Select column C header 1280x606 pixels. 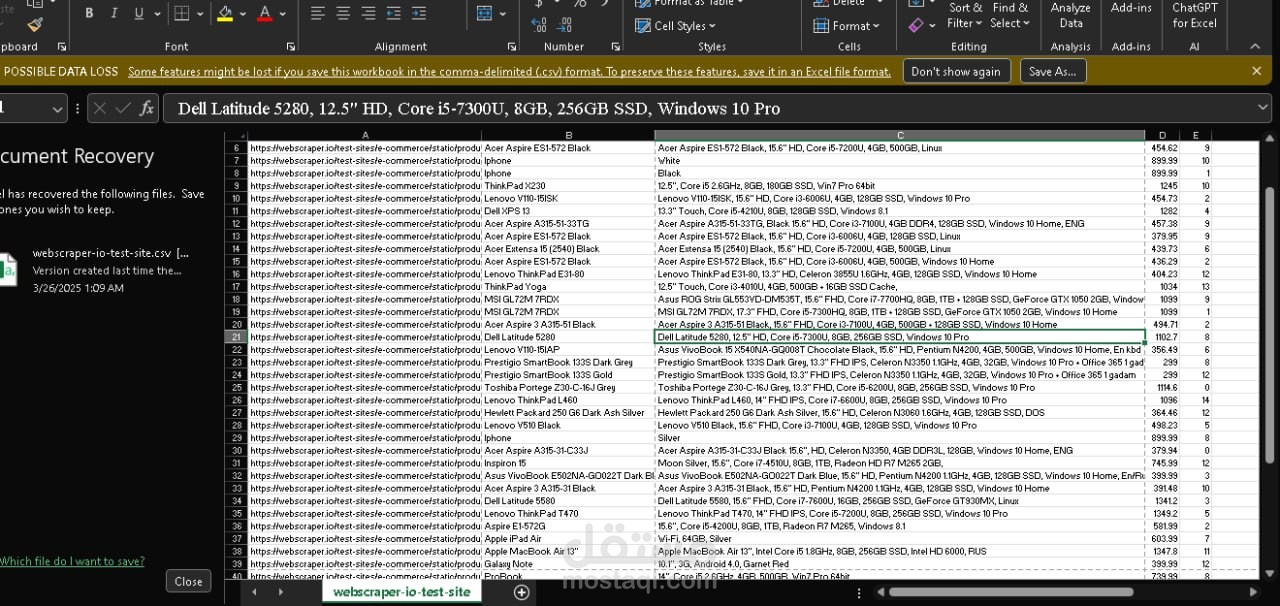point(900,135)
